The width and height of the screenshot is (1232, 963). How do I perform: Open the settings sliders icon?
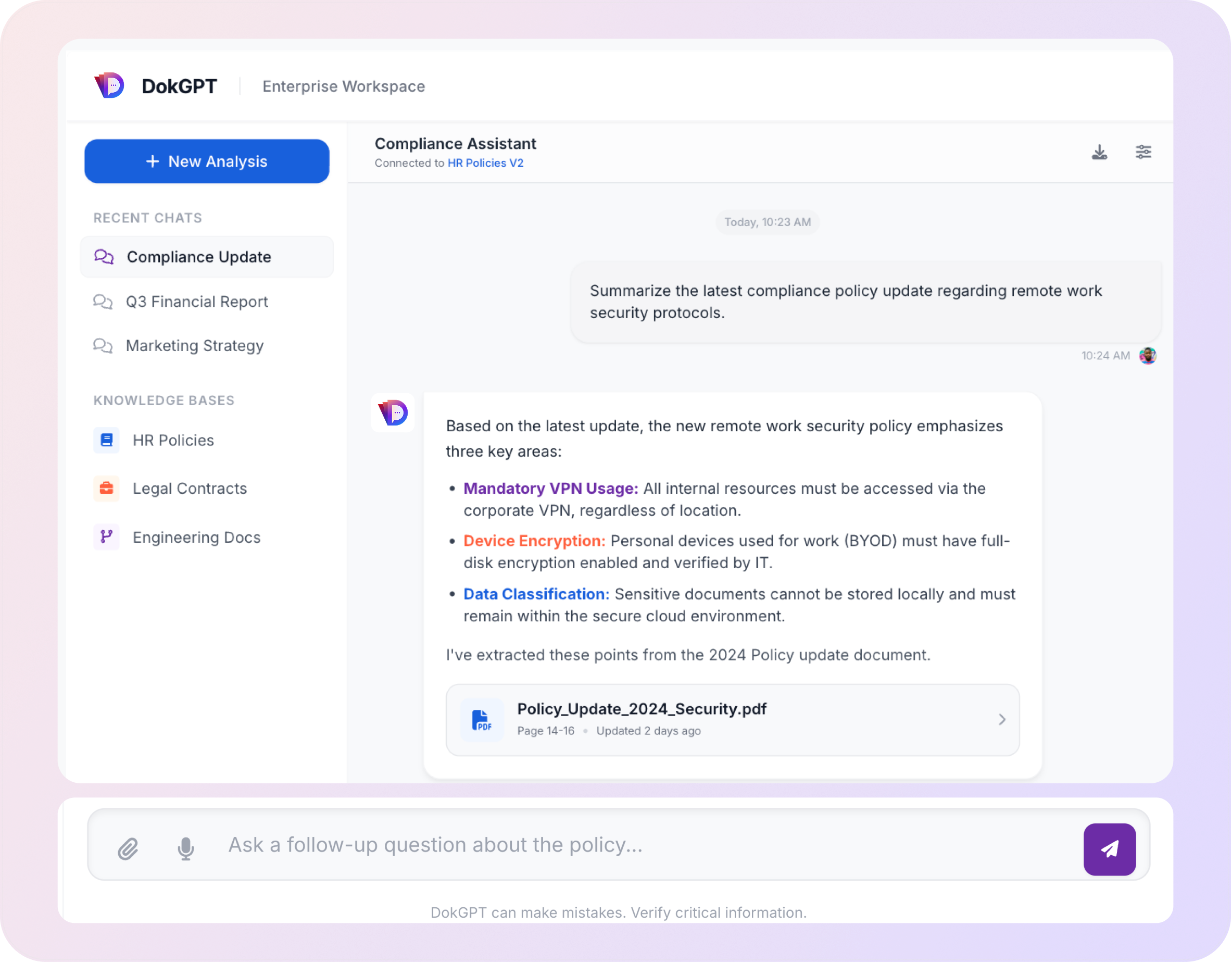pyautogui.click(x=1143, y=152)
